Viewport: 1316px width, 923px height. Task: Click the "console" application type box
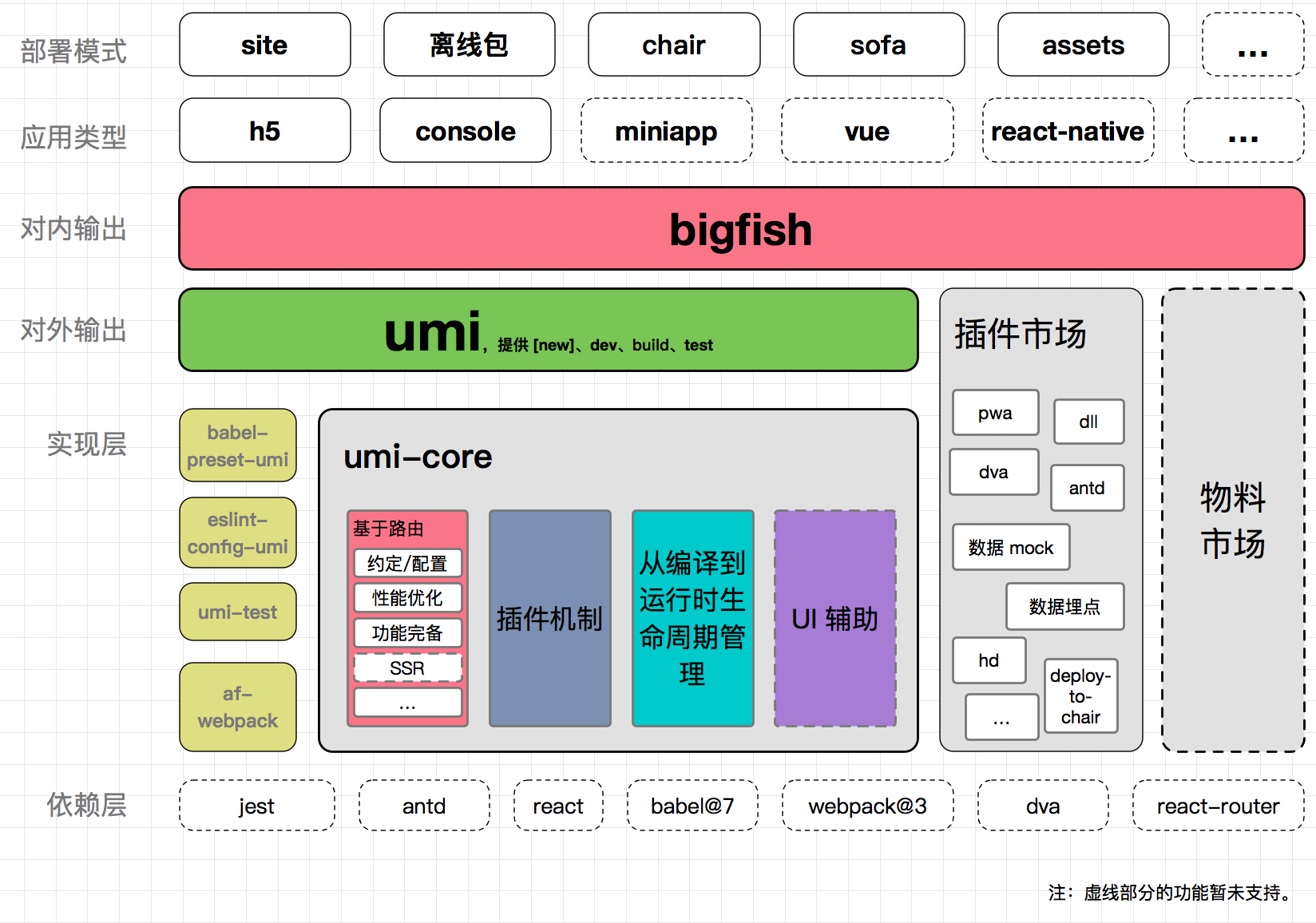466,130
